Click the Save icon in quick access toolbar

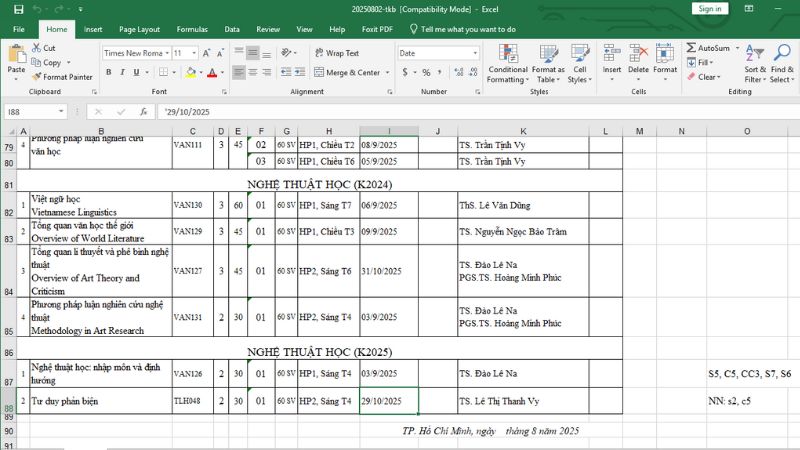click(19, 8)
